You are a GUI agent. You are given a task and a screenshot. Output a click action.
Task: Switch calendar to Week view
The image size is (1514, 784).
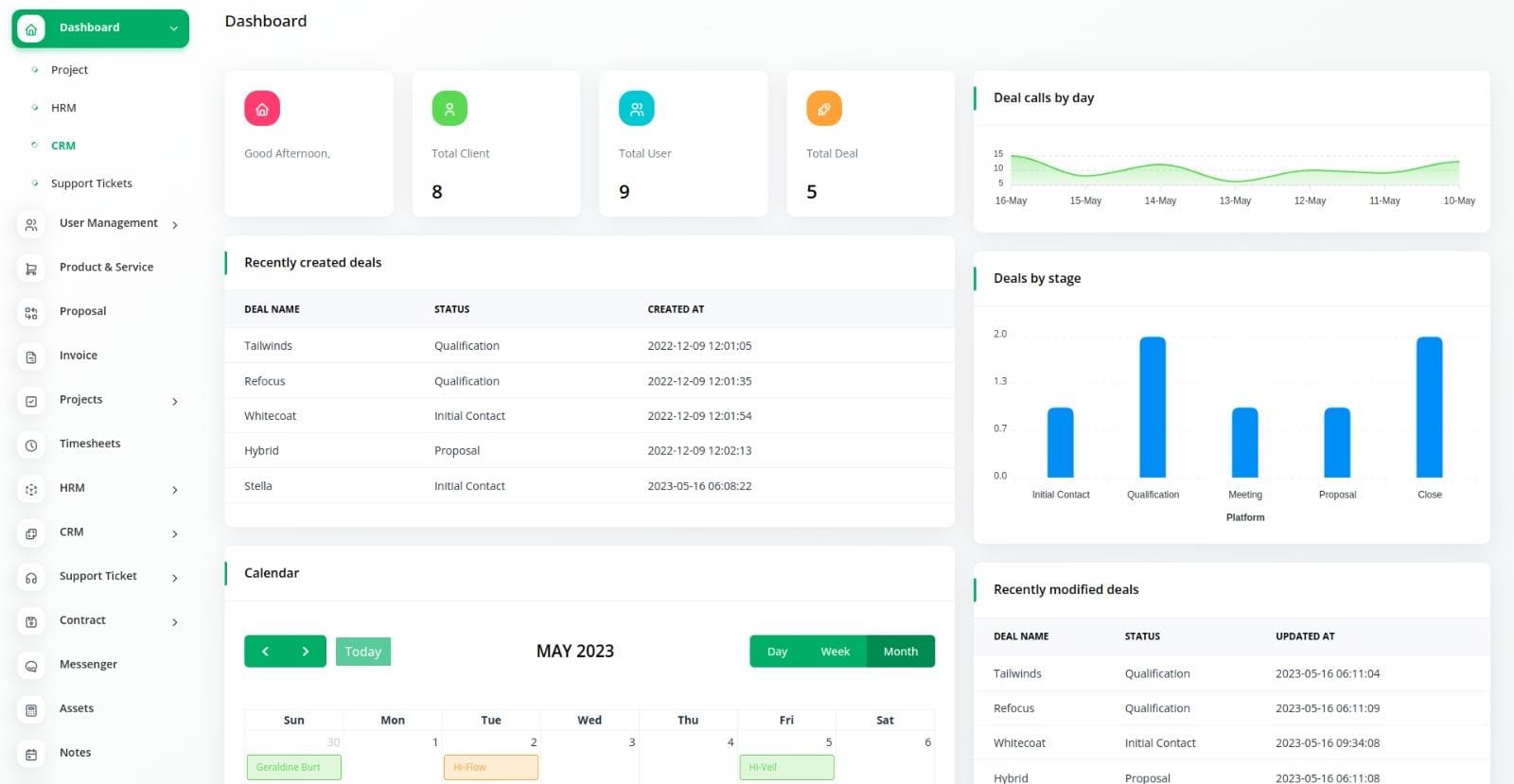(835, 652)
